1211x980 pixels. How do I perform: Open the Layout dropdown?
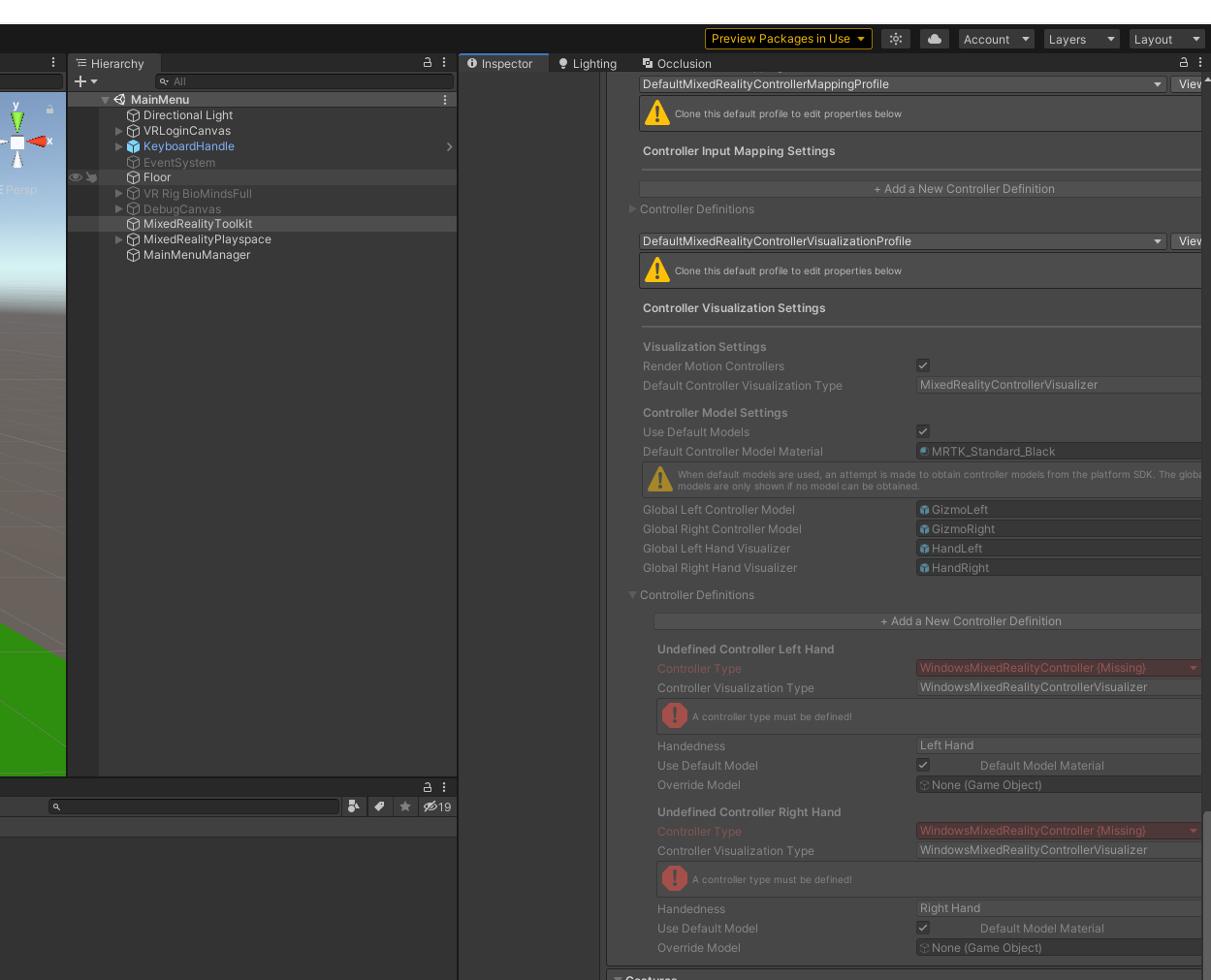pyautogui.click(x=1167, y=39)
